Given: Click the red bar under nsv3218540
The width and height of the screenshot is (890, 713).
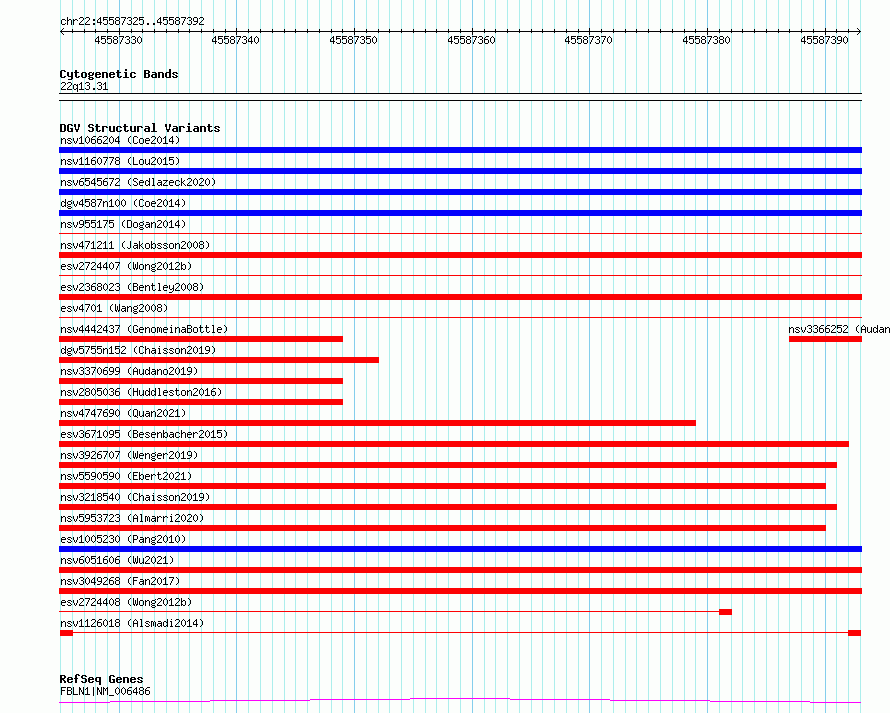Looking at the screenshot, I should tap(448, 507).
